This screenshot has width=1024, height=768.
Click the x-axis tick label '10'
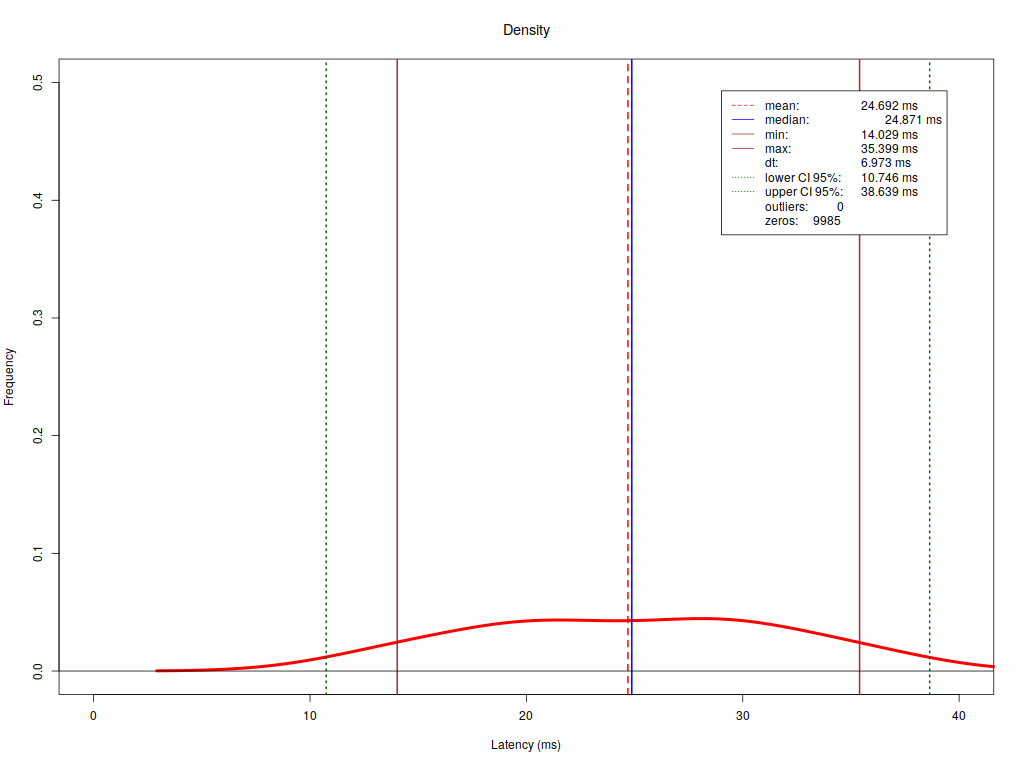310,716
